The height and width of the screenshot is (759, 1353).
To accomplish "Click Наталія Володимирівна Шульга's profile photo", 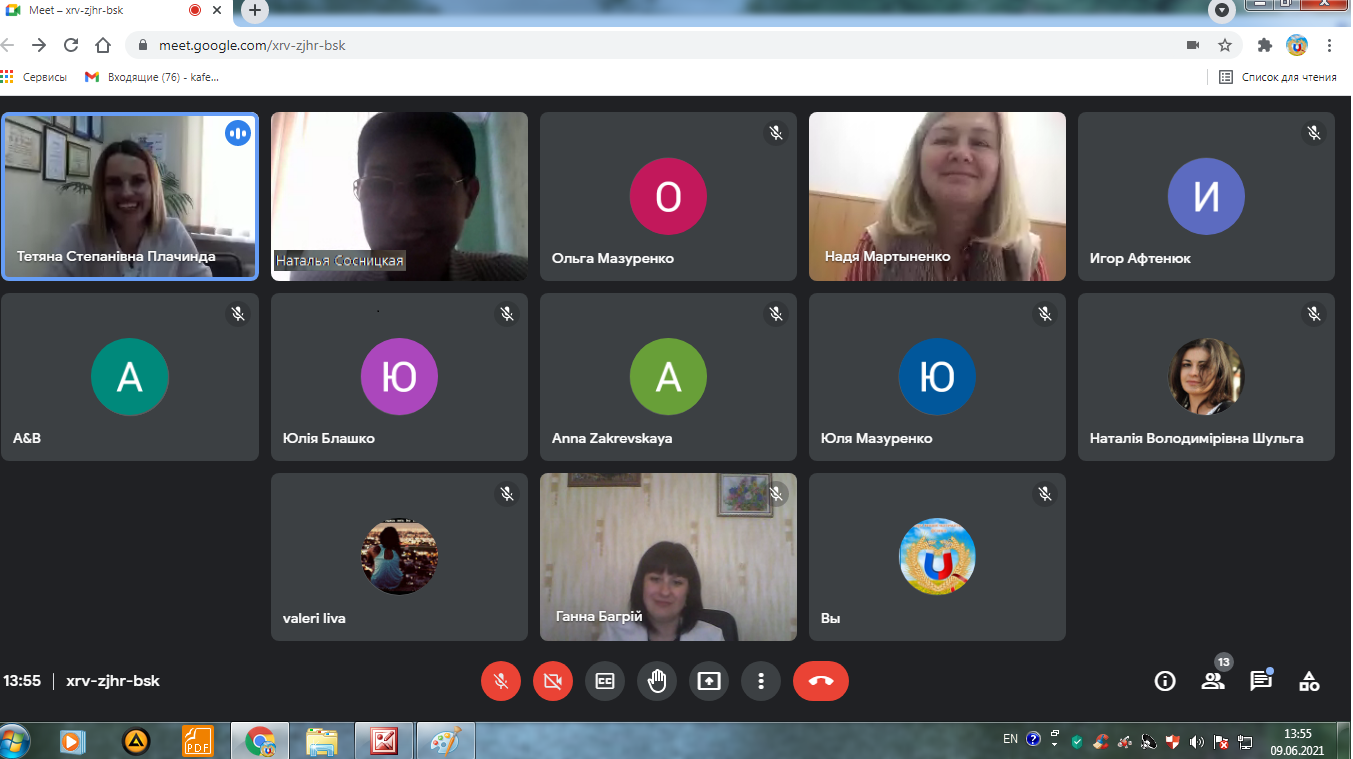I will tap(1206, 377).
